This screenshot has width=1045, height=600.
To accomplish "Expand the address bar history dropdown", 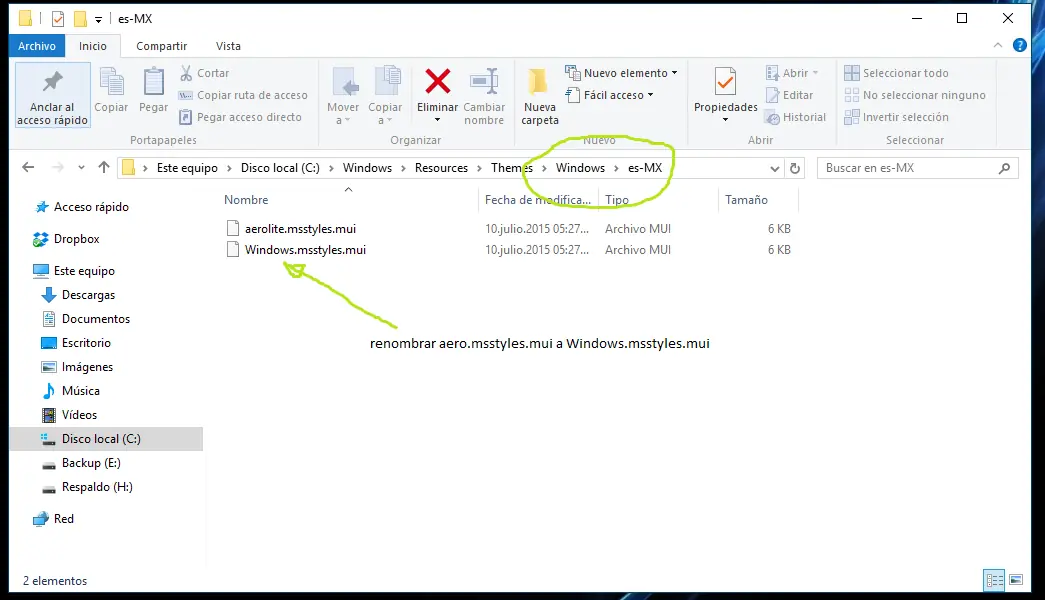I will click(774, 169).
